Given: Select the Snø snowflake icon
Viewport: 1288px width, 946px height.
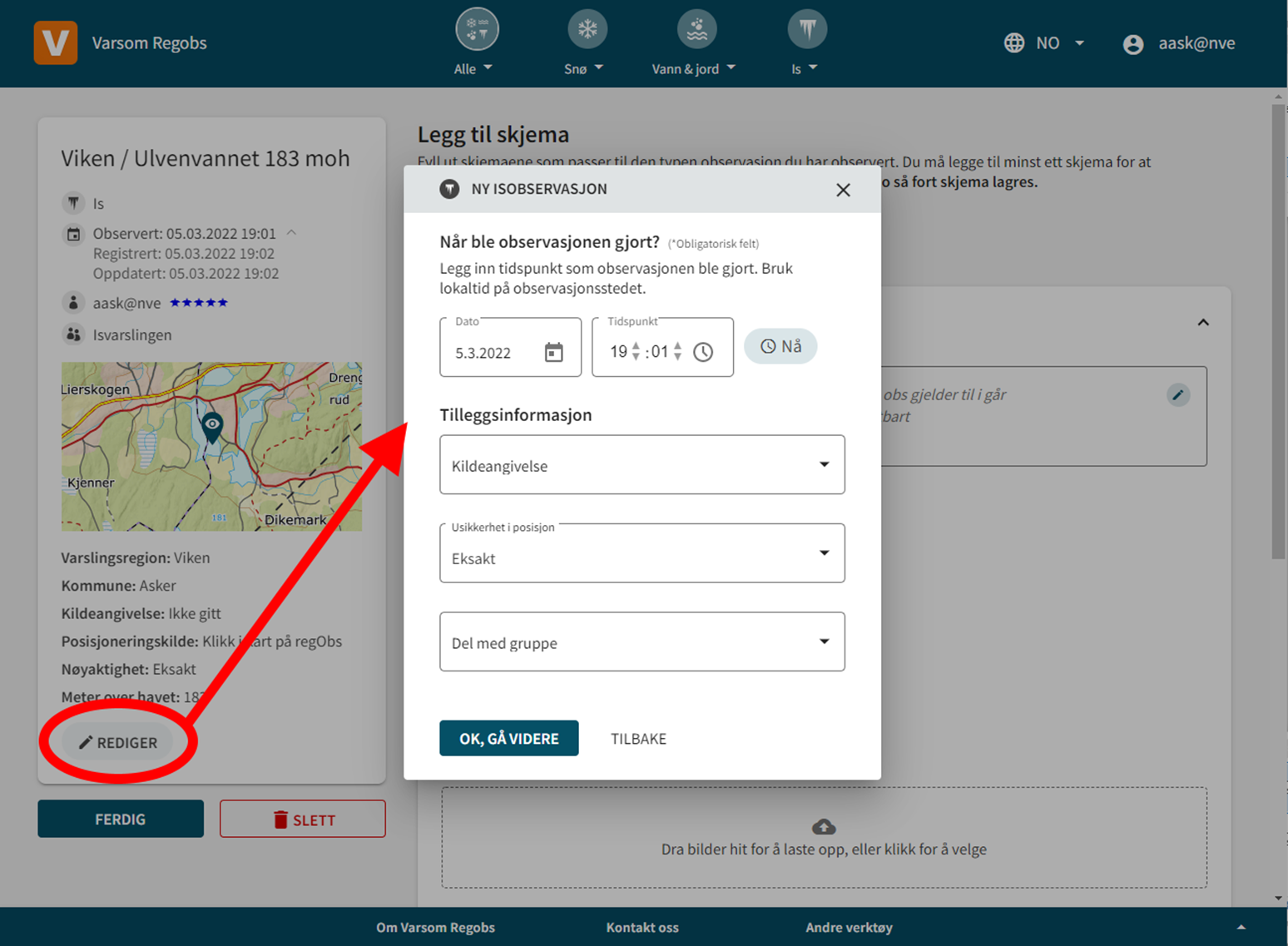Looking at the screenshot, I should click(587, 29).
